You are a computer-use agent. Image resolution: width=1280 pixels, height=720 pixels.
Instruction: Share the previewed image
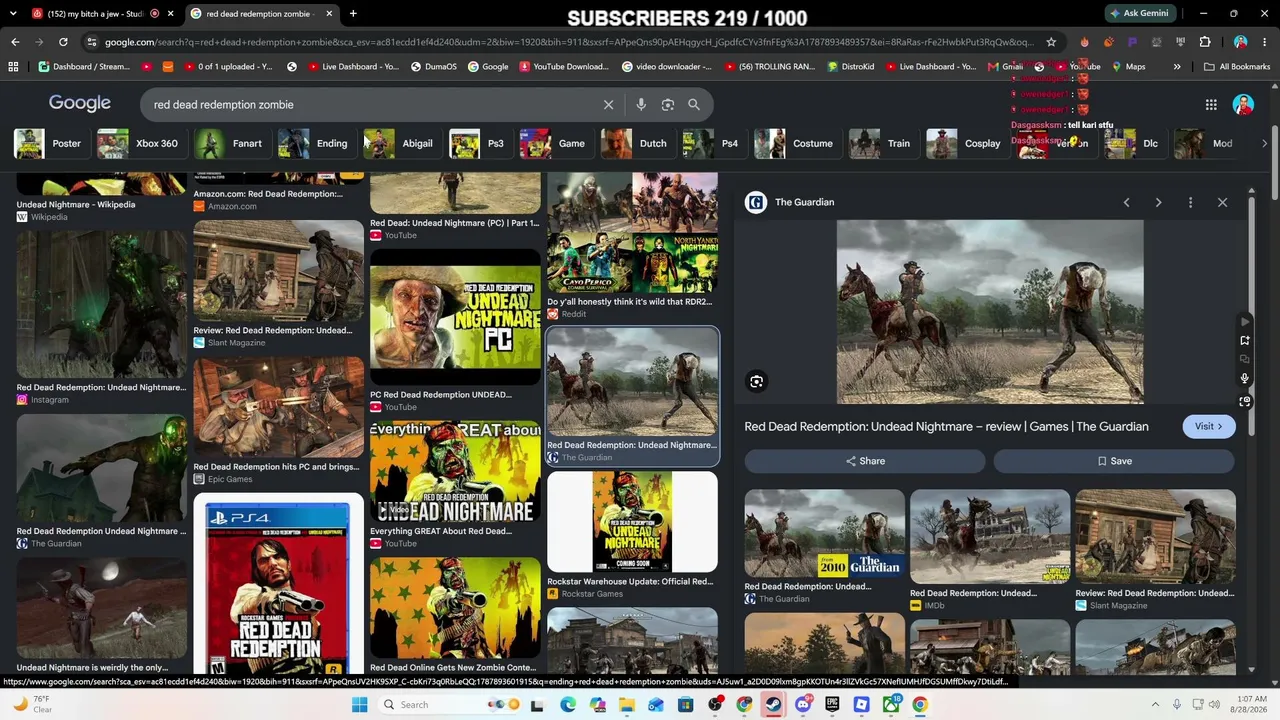coord(865,461)
